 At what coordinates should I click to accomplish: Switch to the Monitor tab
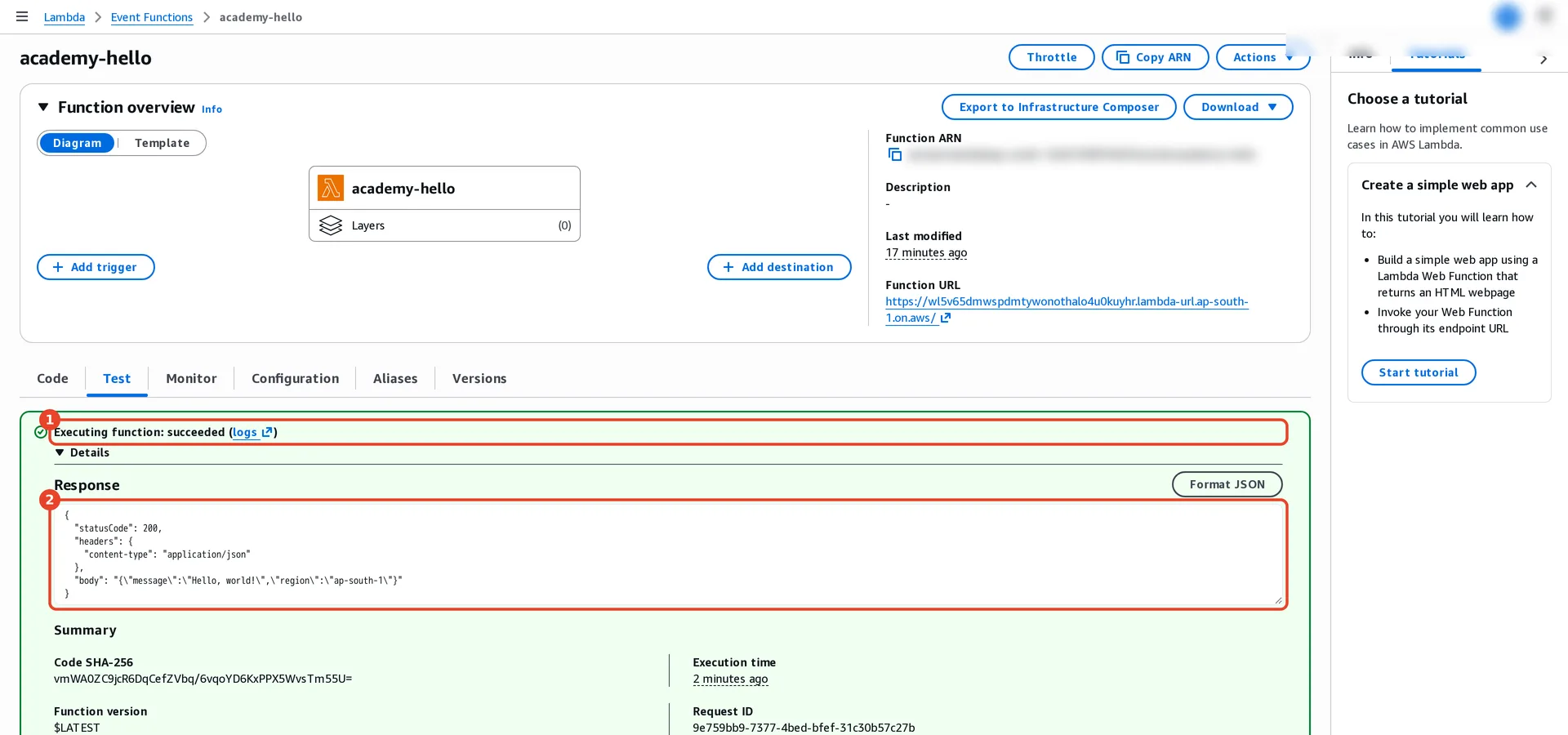click(191, 378)
